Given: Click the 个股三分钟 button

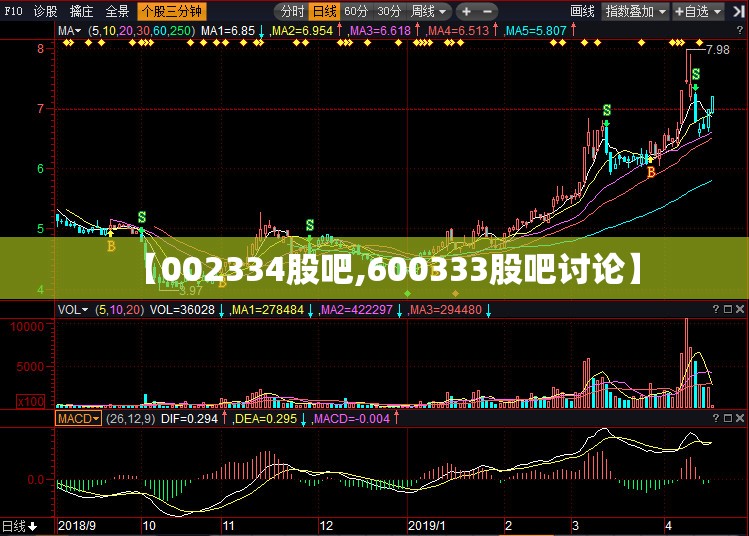Looking at the screenshot, I should point(172,11).
